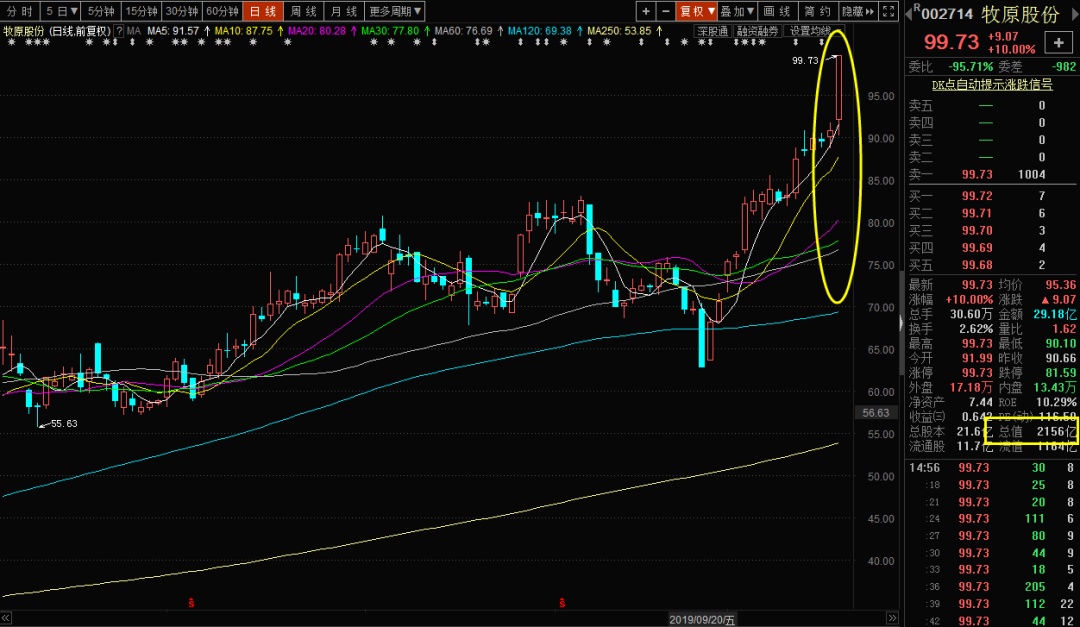Select 月线 monthly tab
1080x627 pixels.
344,11
